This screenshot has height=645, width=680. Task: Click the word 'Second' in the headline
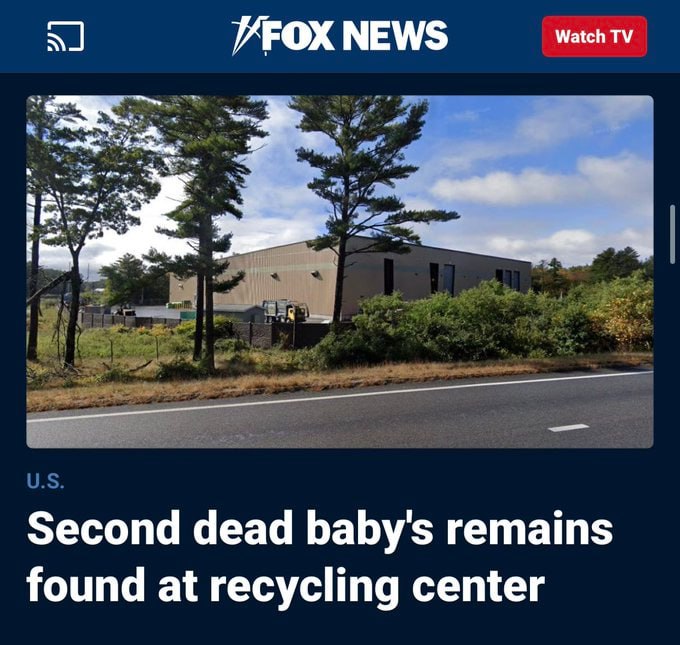click(x=103, y=528)
